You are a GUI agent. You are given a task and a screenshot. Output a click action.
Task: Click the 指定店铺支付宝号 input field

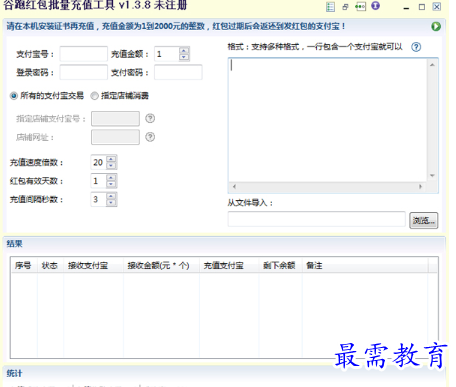tap(115, 119)
